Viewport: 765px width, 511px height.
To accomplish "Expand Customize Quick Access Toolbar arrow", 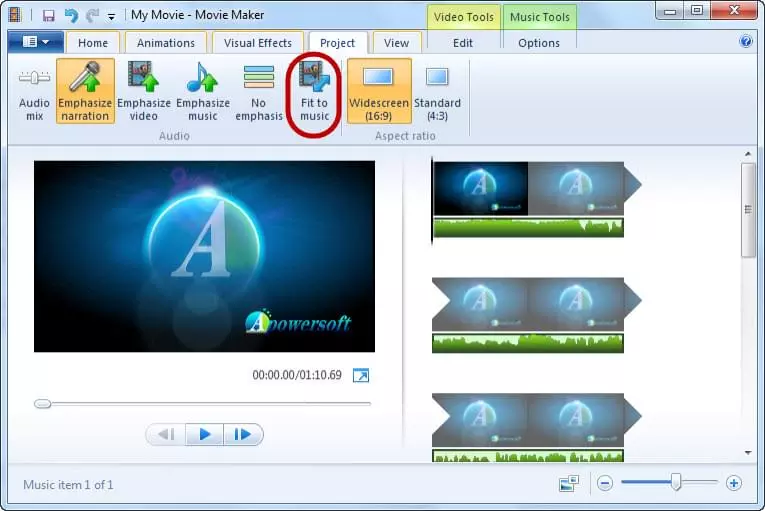I will (x=111, y=17).
